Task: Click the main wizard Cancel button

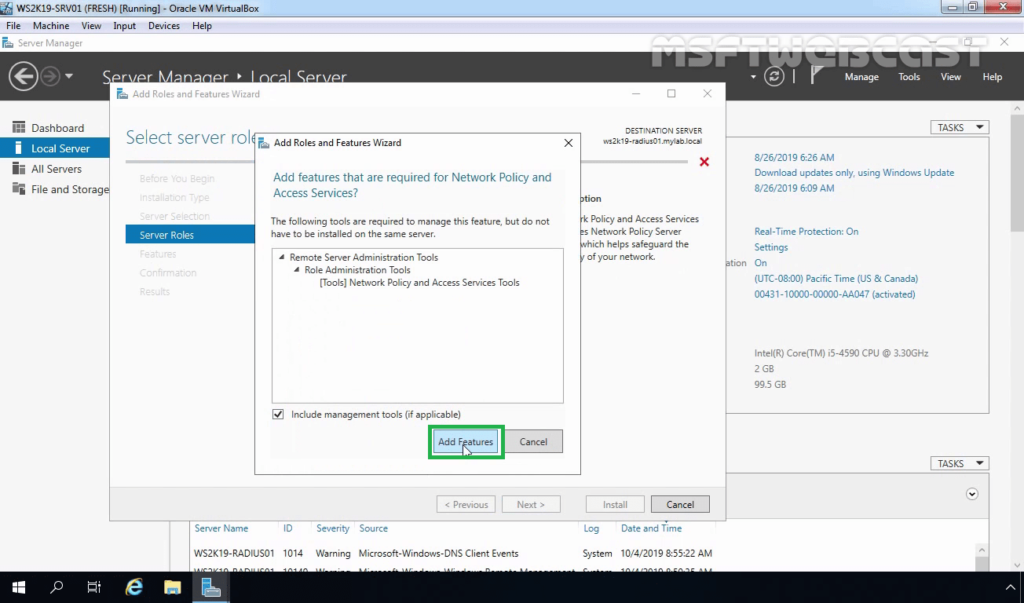Action: point(680,504)
